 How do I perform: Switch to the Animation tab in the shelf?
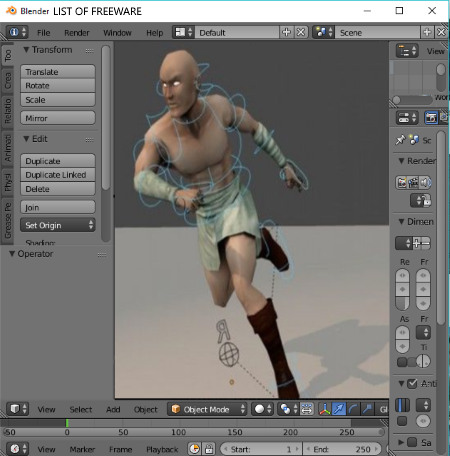click(x=8, y=148)
